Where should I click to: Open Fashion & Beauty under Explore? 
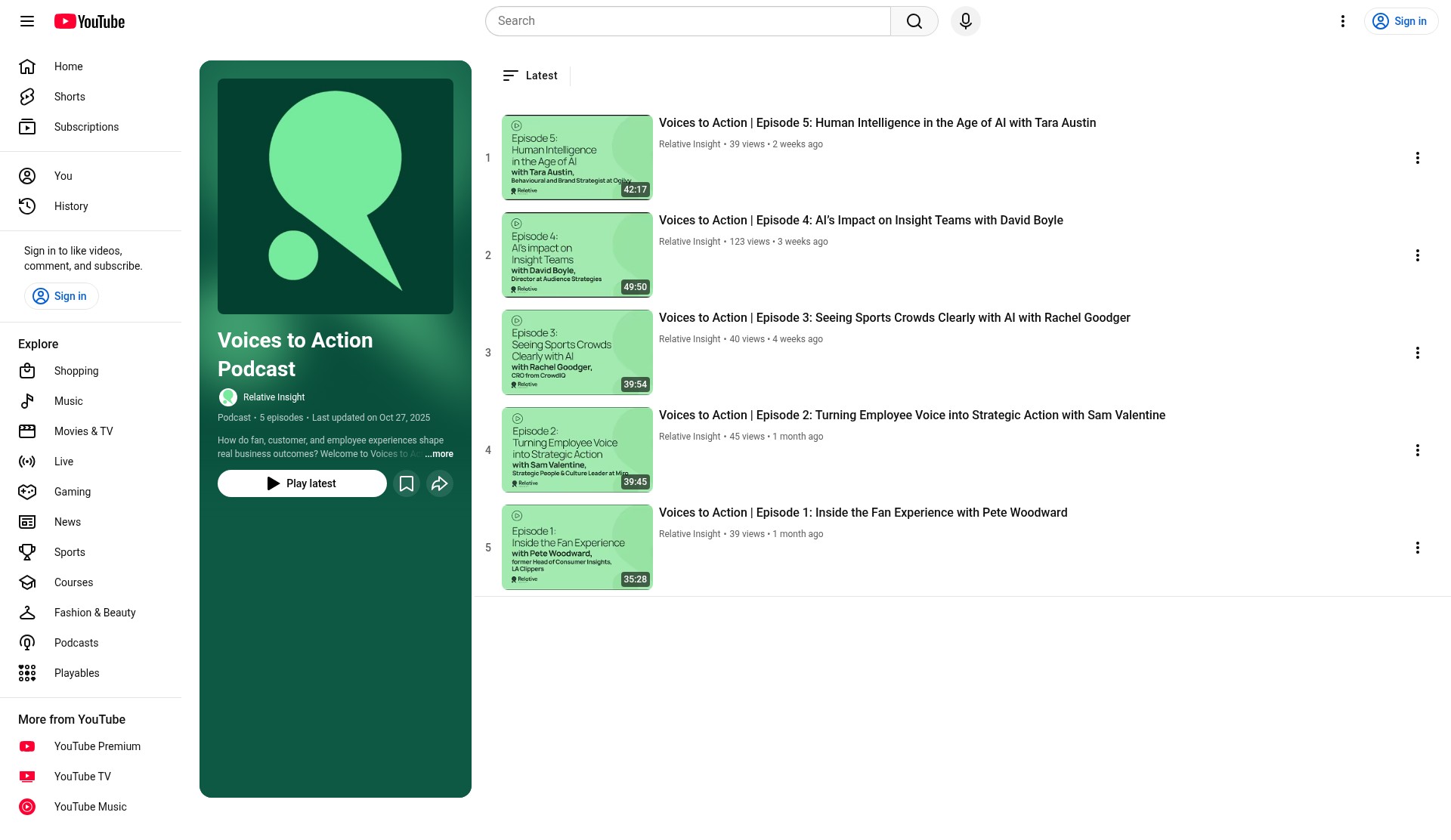[x=91, y=613]
